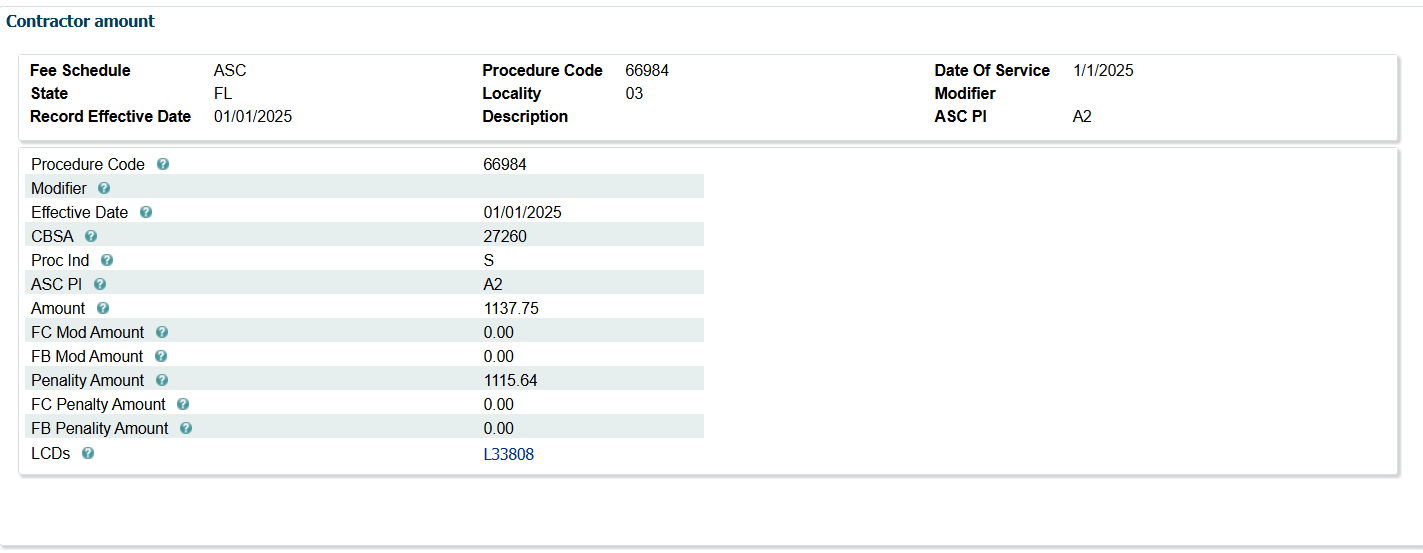Click the Penalty Amount value 1115.64
This screenshot has height=553, width=1423.
[x=510, y=380]
